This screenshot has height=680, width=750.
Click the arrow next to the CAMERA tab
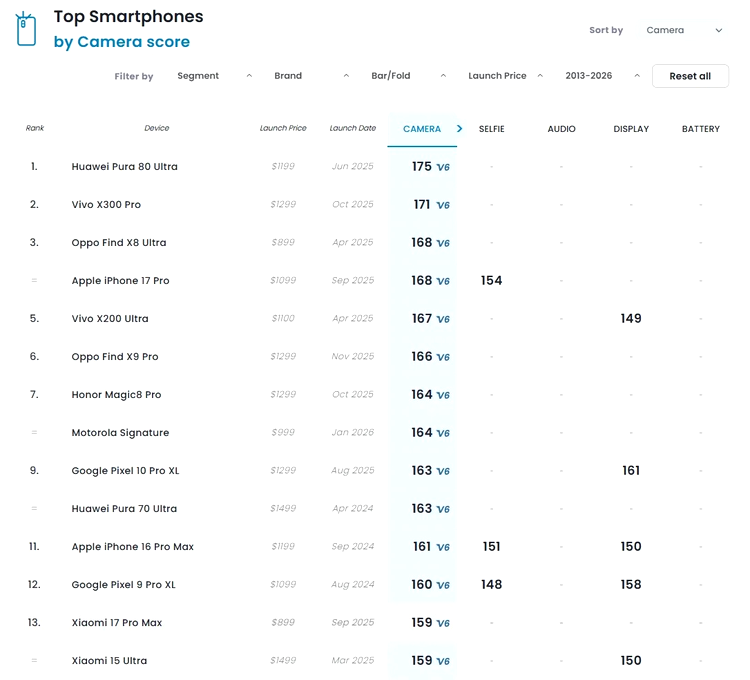[459, 129]
